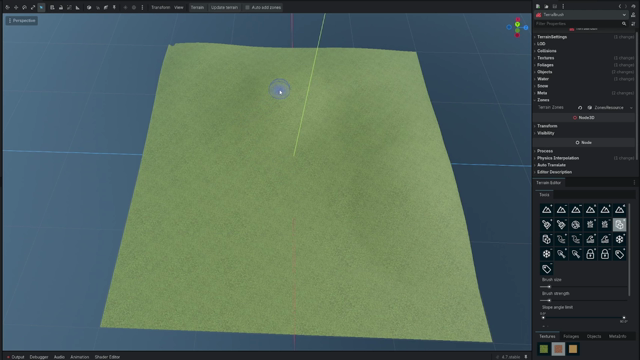Click the 4.7.stable version label
This screenshot has height=360, width=640.
coord(511,357)
